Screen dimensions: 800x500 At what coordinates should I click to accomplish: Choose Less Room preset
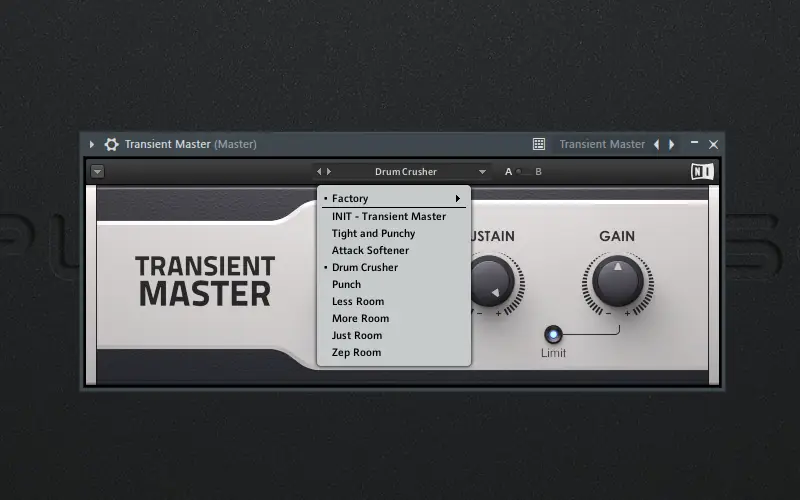tap(394, 302)
